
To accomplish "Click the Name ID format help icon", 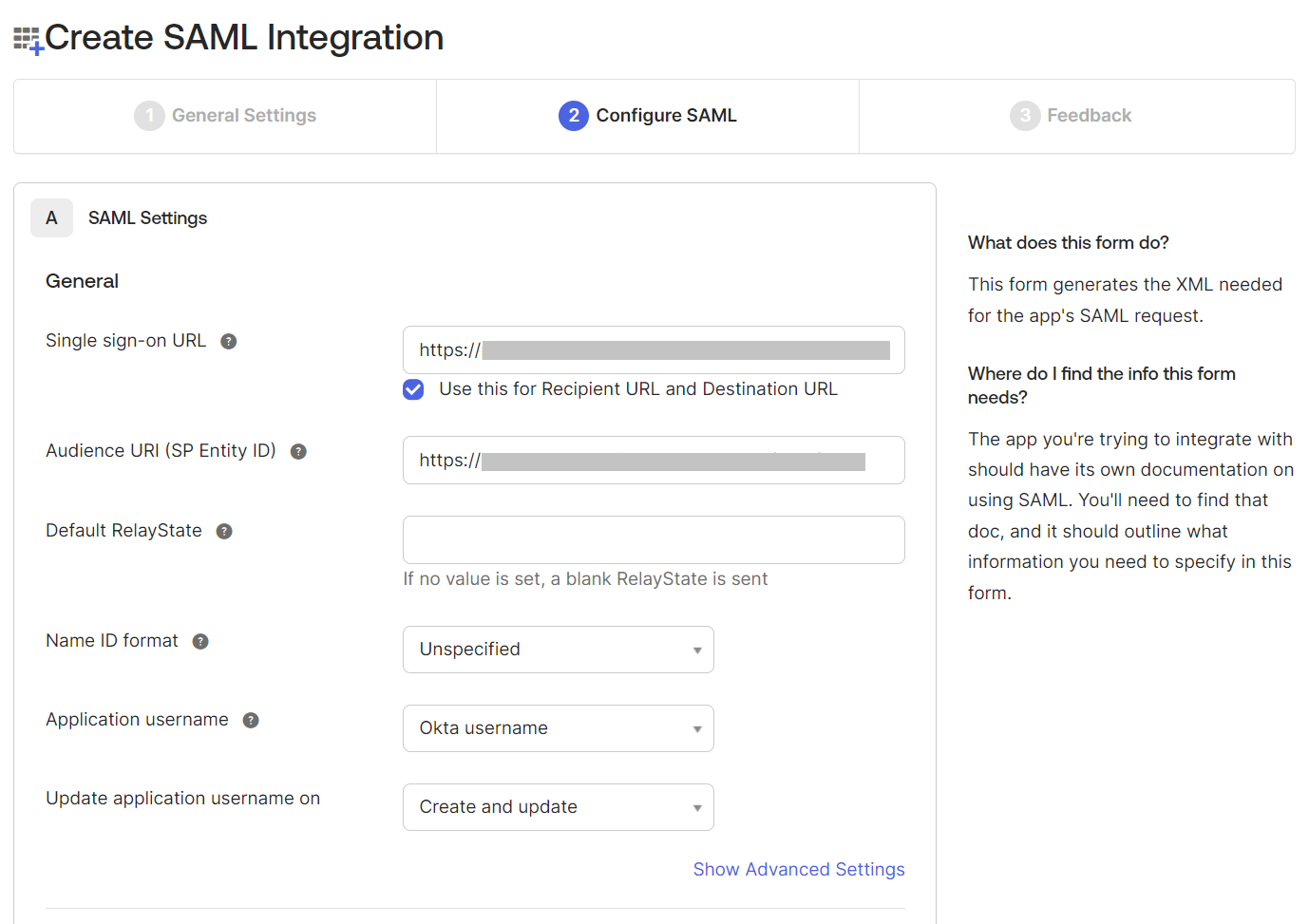I will [200, 641].
